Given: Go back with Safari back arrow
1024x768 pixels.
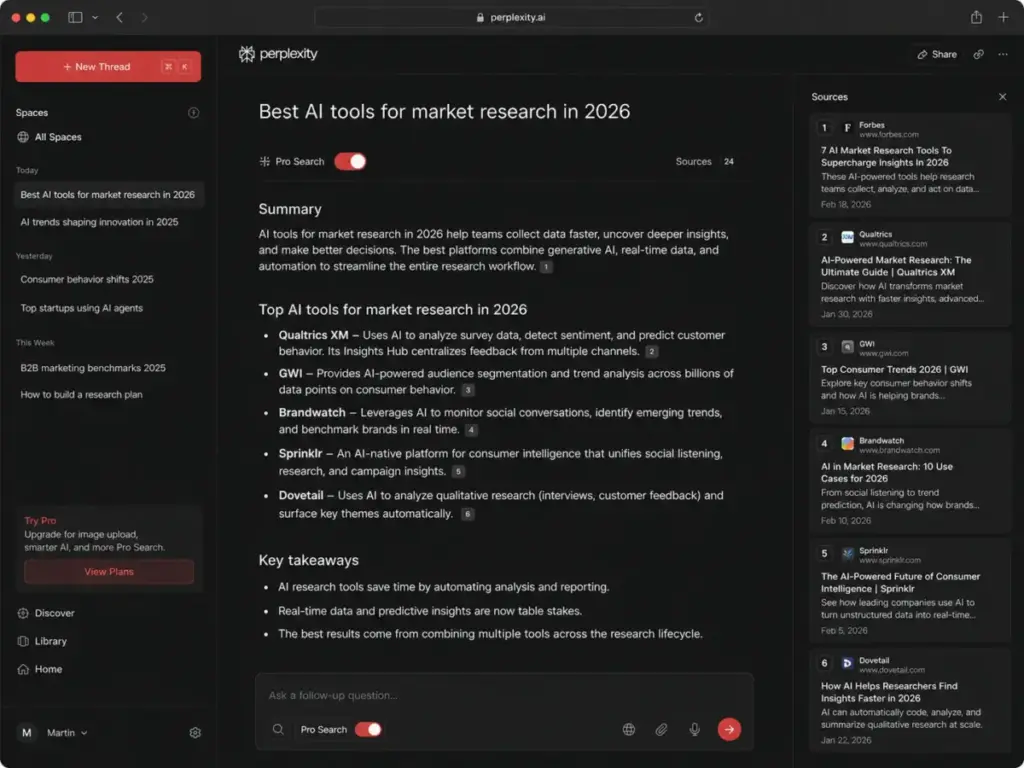Looking at the screenshot, I should pos(120,18).
